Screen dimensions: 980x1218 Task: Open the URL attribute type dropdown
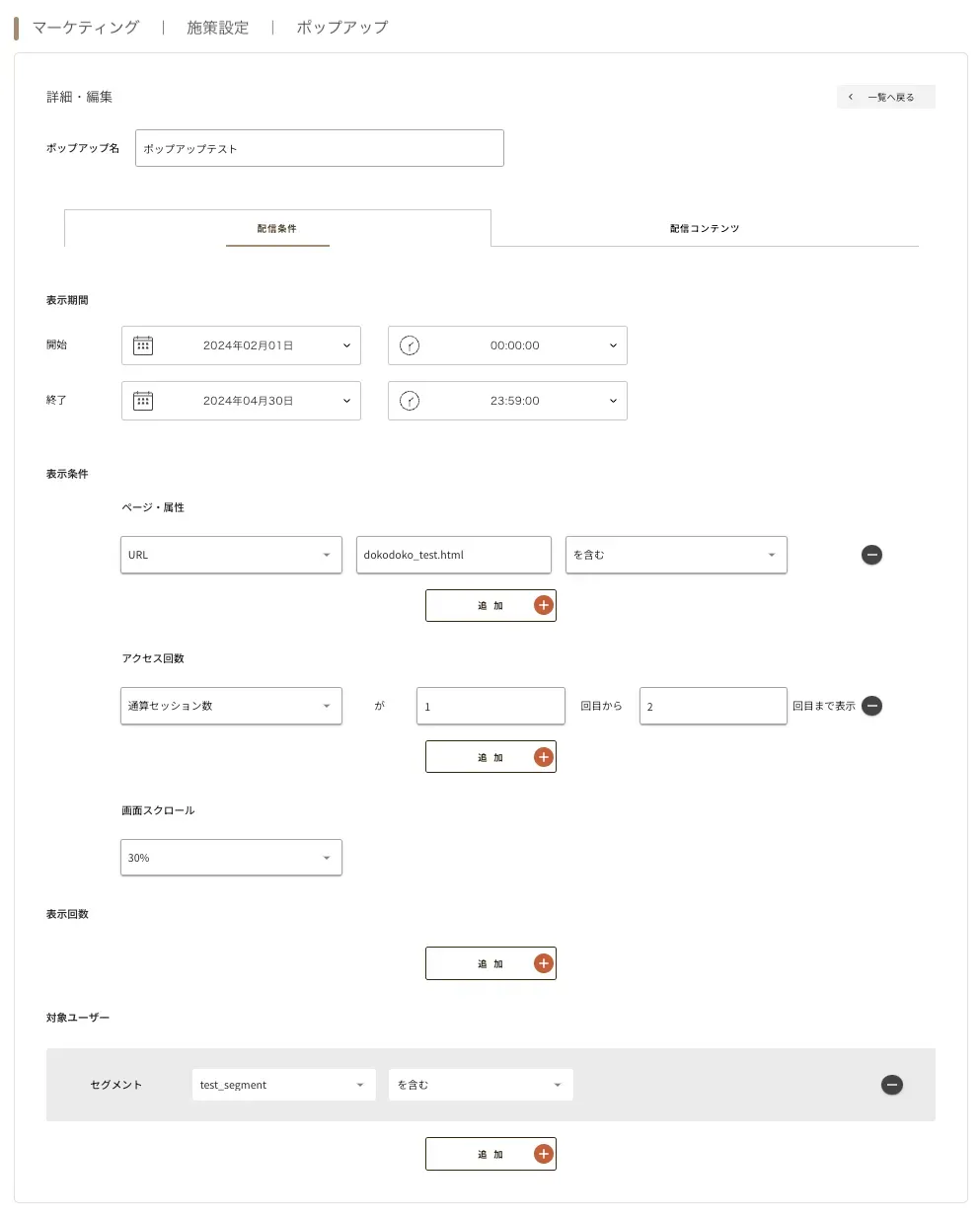(x=230, y=555)
